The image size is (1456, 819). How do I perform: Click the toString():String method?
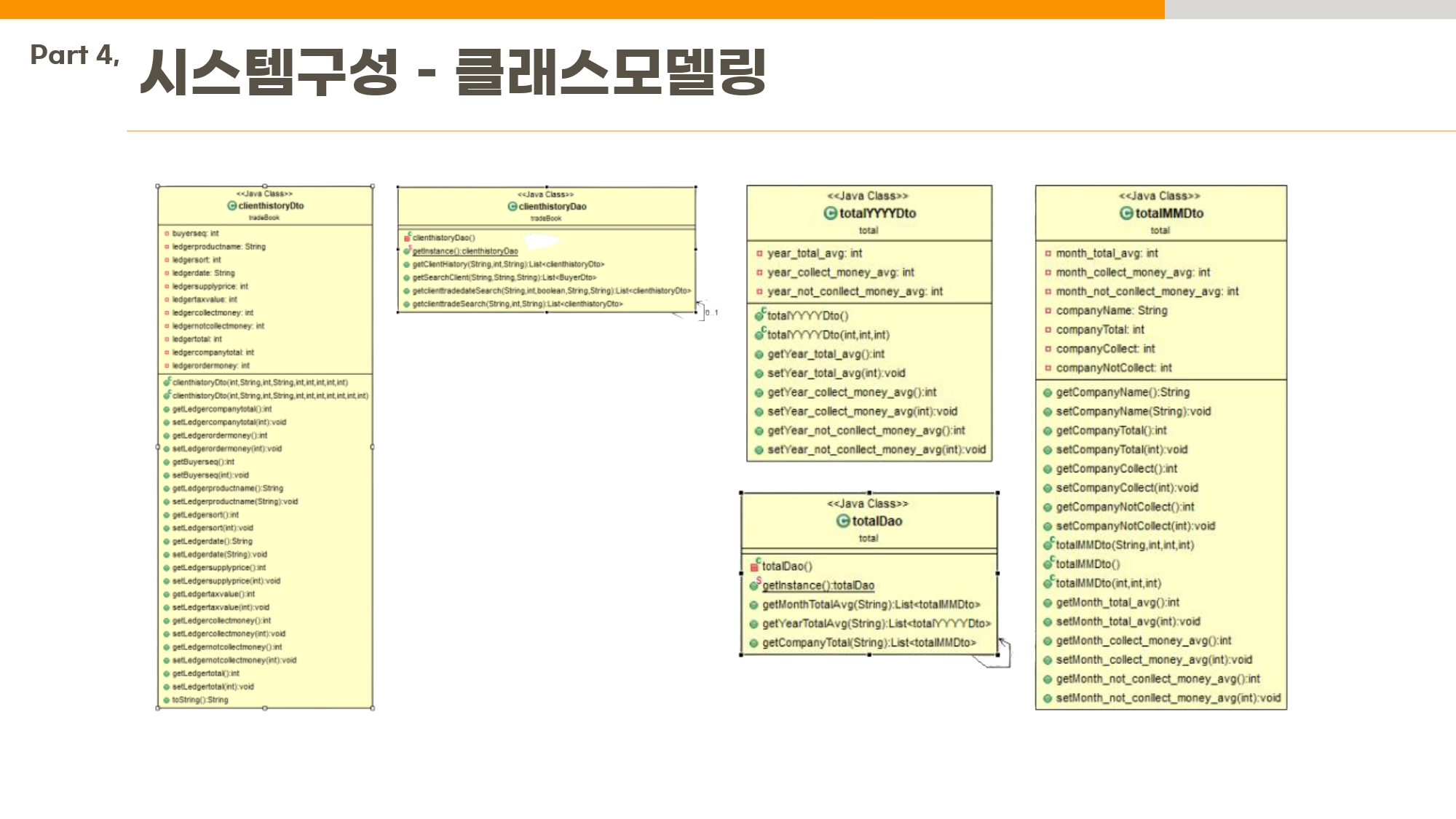tap(199, 700)
